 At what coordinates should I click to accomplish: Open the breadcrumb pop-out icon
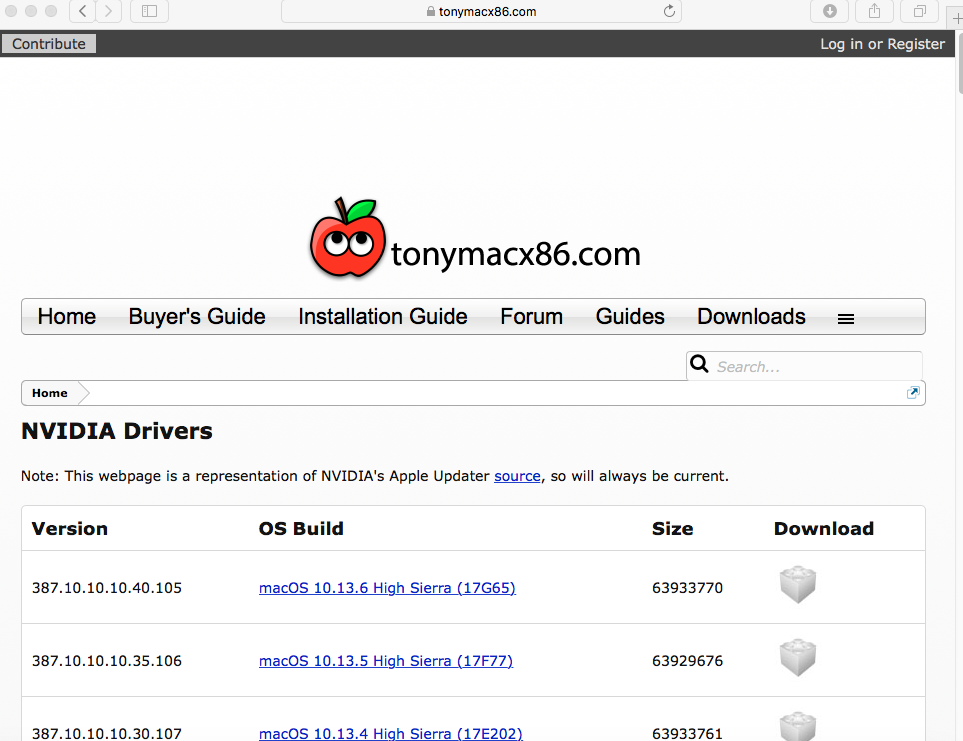[913, 393]
